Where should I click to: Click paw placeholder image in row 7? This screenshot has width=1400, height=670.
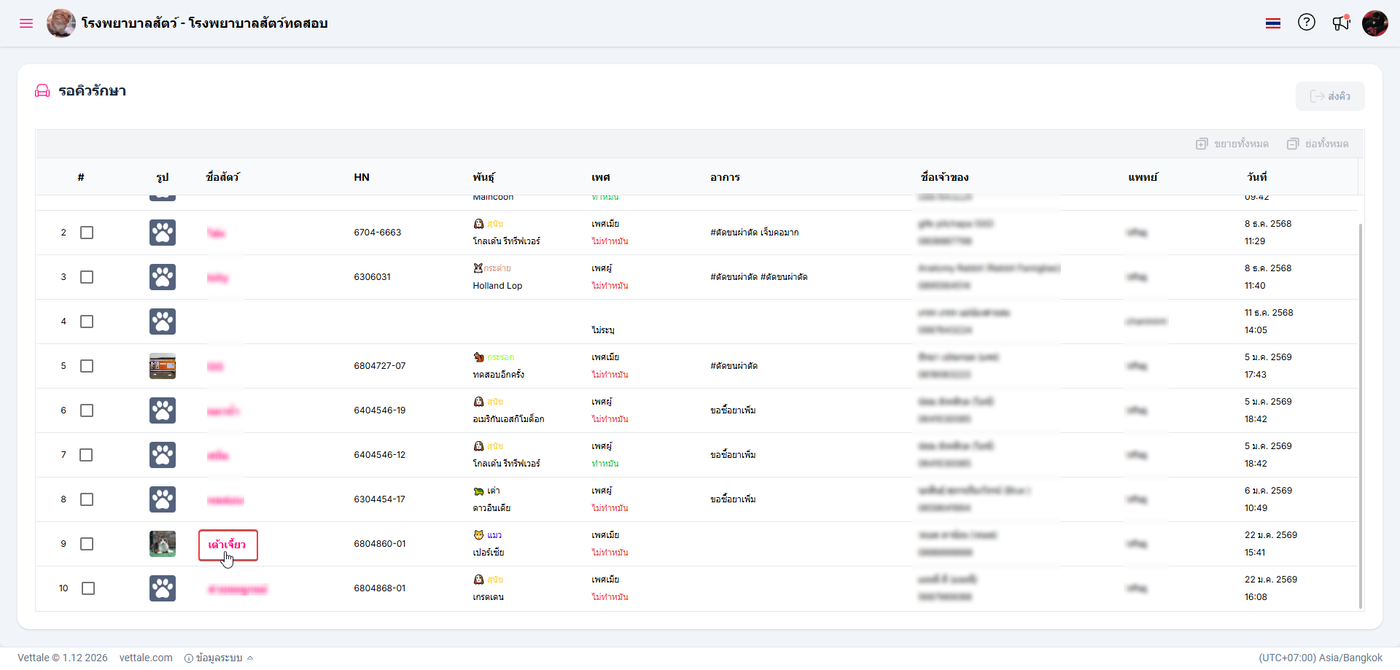(162, 455)
